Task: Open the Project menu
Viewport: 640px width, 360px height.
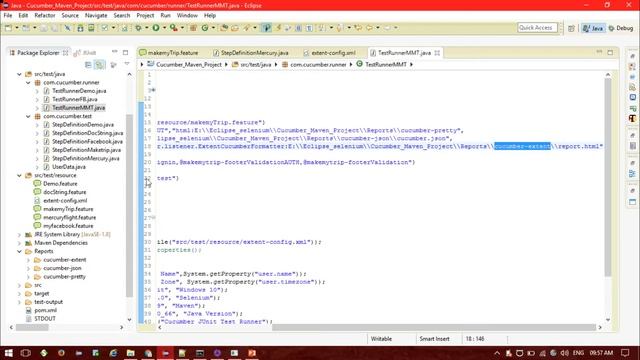Action: (x=145, y=16)
